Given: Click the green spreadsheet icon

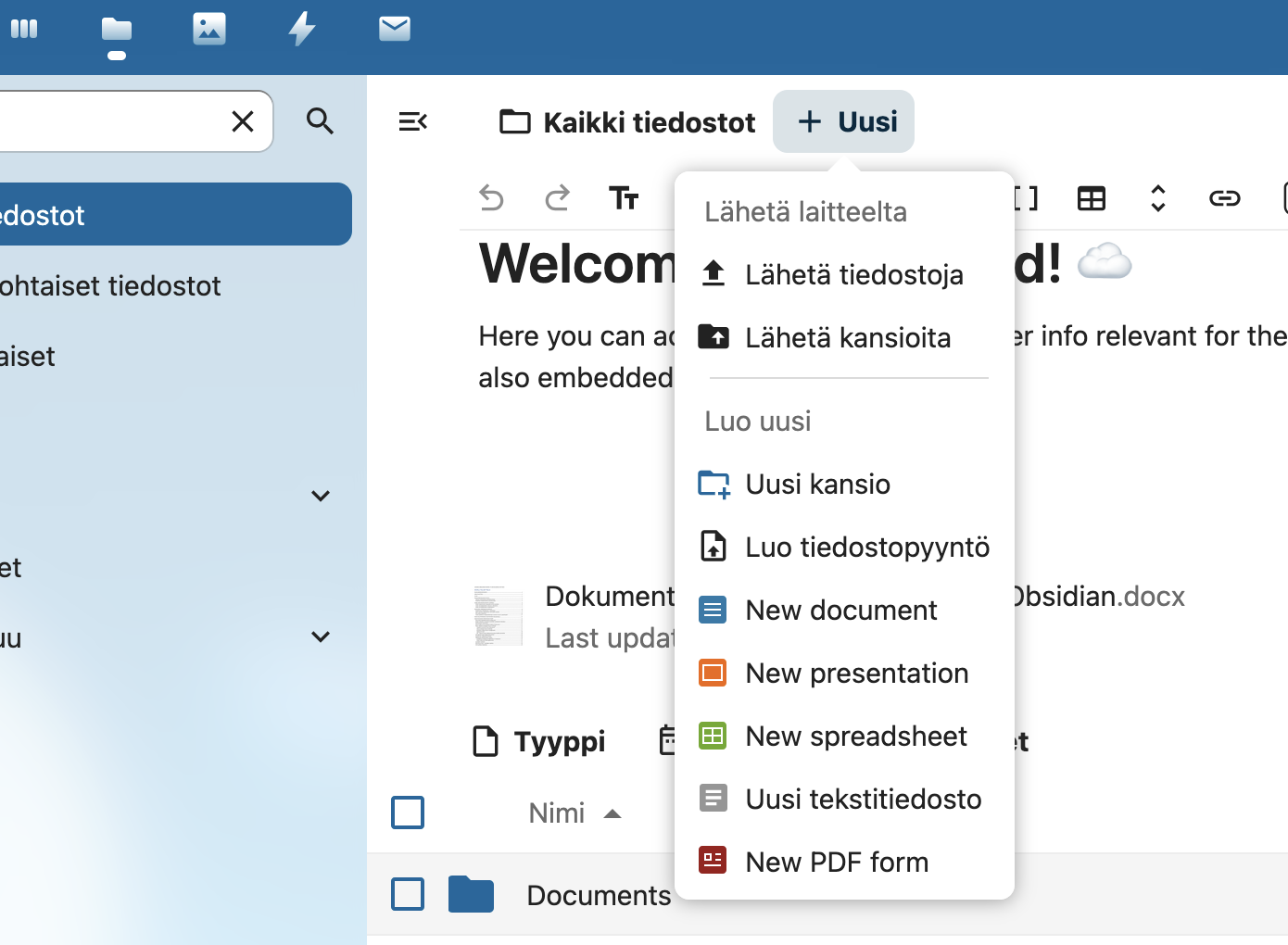Looking at the screenshot, I should click(713, 736).
